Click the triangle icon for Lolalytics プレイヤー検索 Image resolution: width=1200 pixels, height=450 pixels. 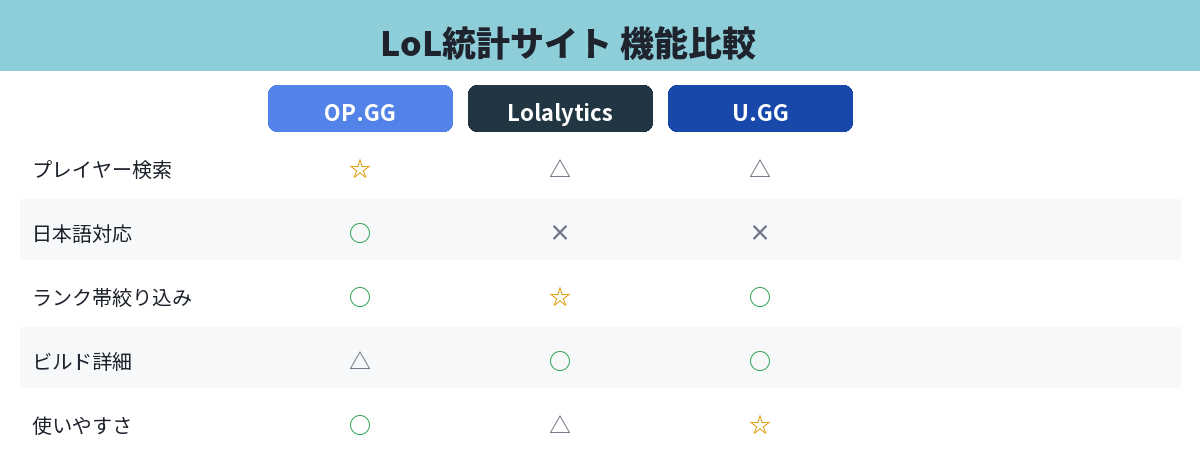(x=560, y=169)
